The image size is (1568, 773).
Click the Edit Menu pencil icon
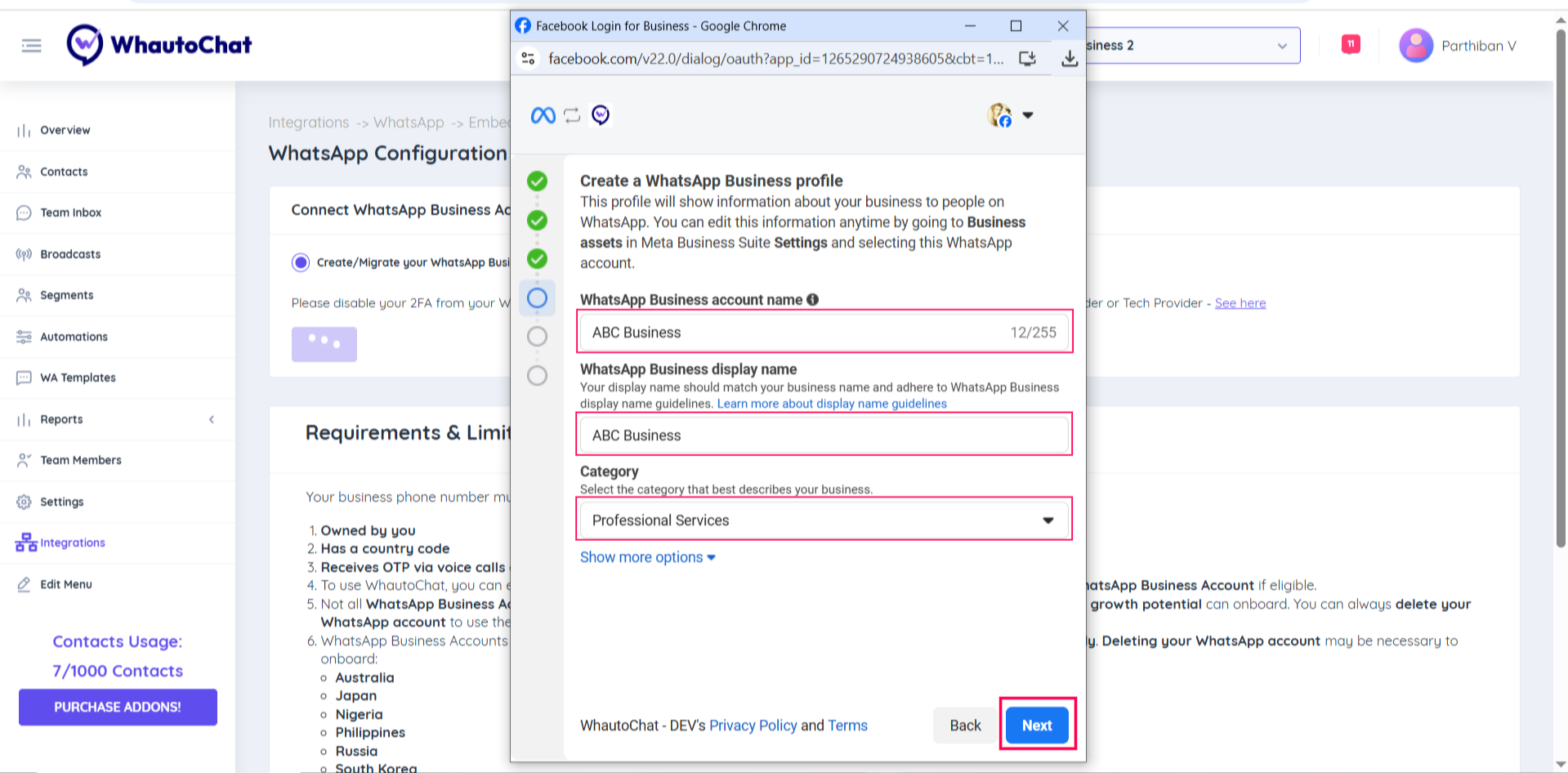click(24, 584)
